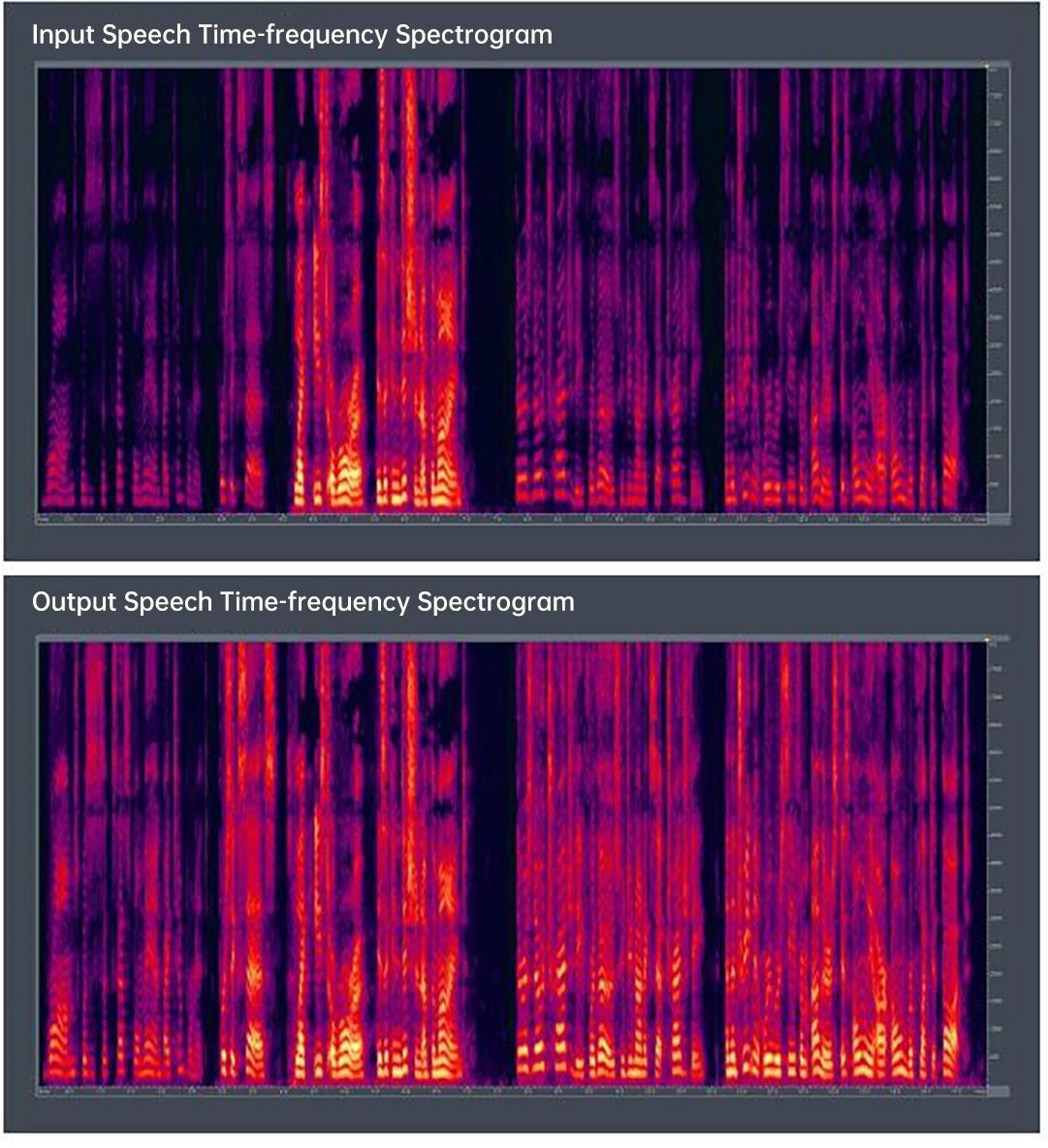Click the corner box right of output time axis
The image size is (1048, 1148).
coord(998,1091)
